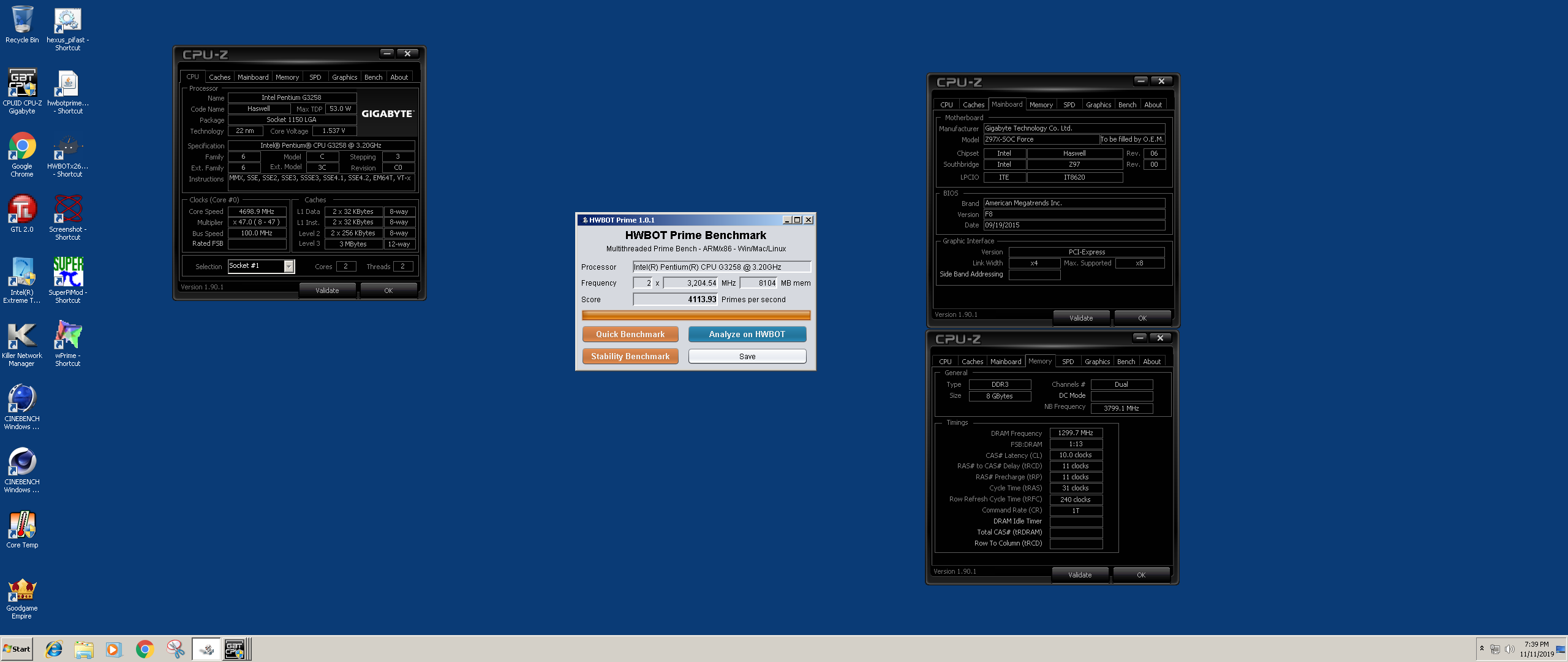This screenshot has height=662, width=1568.
Task: Click Analyze on HWBOT button
Action: (x=747, y=334)
